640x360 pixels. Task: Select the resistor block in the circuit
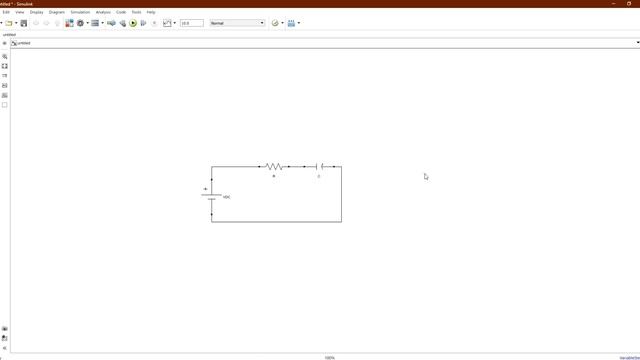click(274, 167)
